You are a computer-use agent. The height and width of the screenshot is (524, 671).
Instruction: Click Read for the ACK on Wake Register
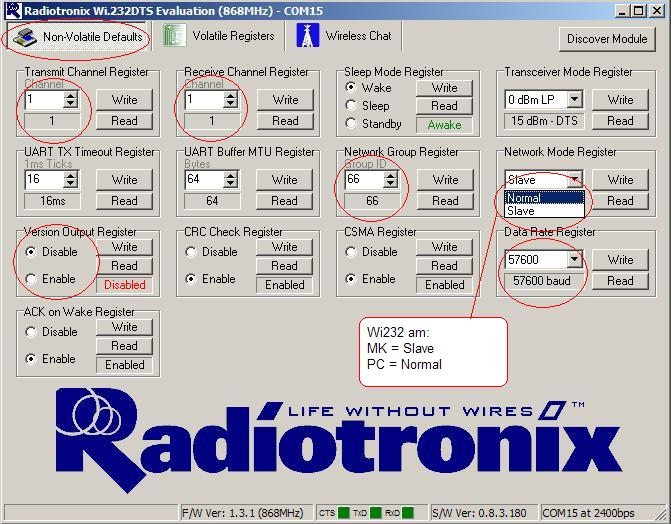point(124,346)
